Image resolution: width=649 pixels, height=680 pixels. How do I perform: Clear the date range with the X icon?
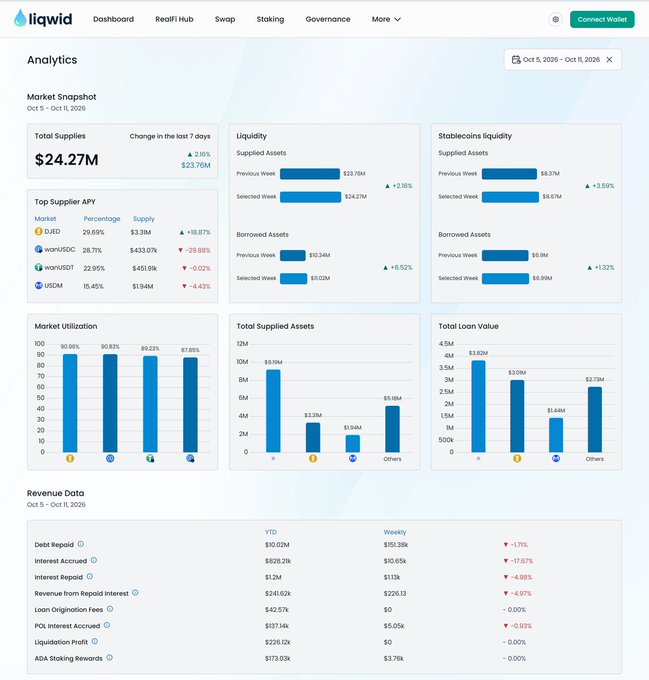pyautogui.click(x=609, y=60)
